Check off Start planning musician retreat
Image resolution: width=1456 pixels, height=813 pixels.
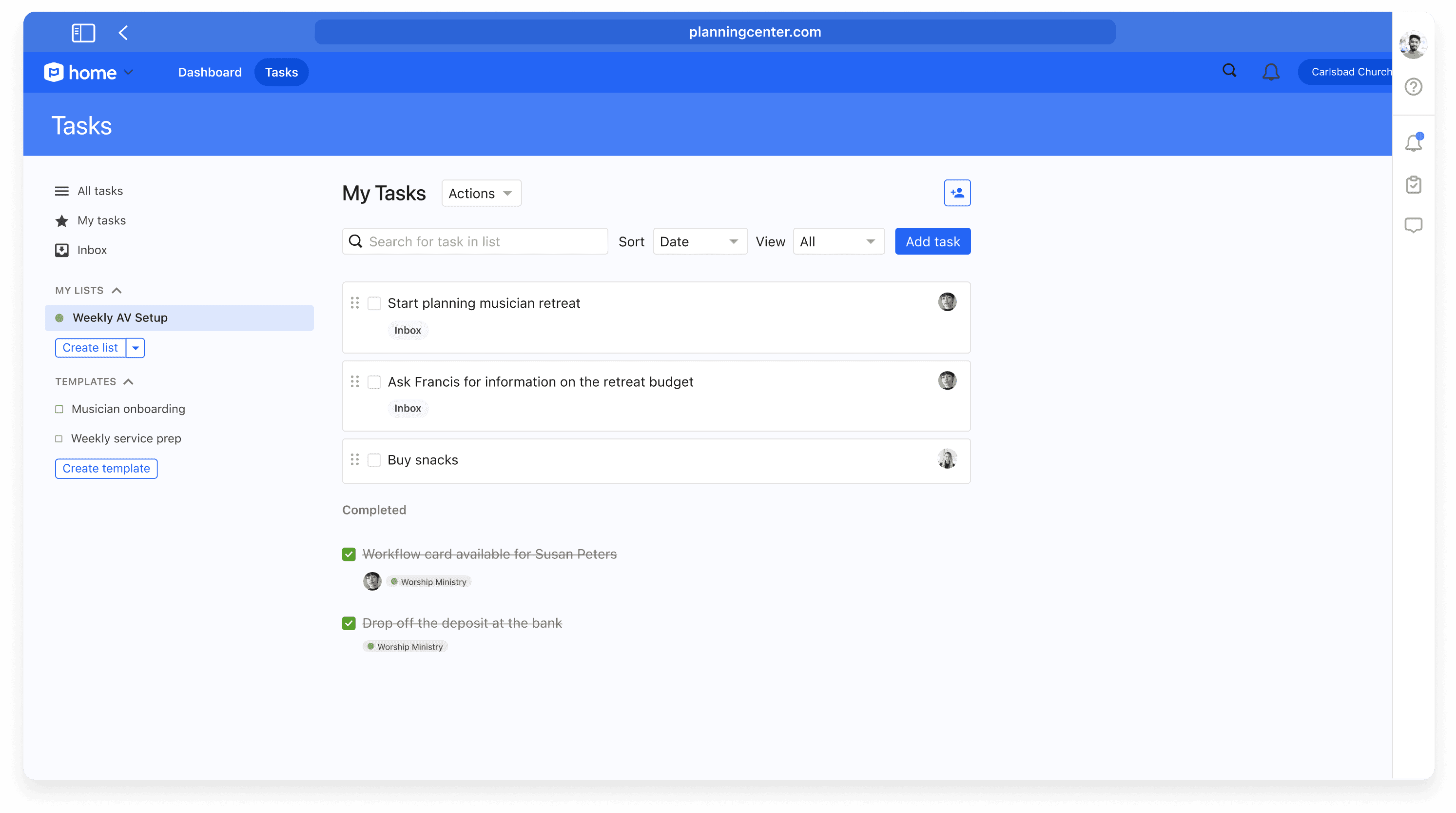[374, 304]
